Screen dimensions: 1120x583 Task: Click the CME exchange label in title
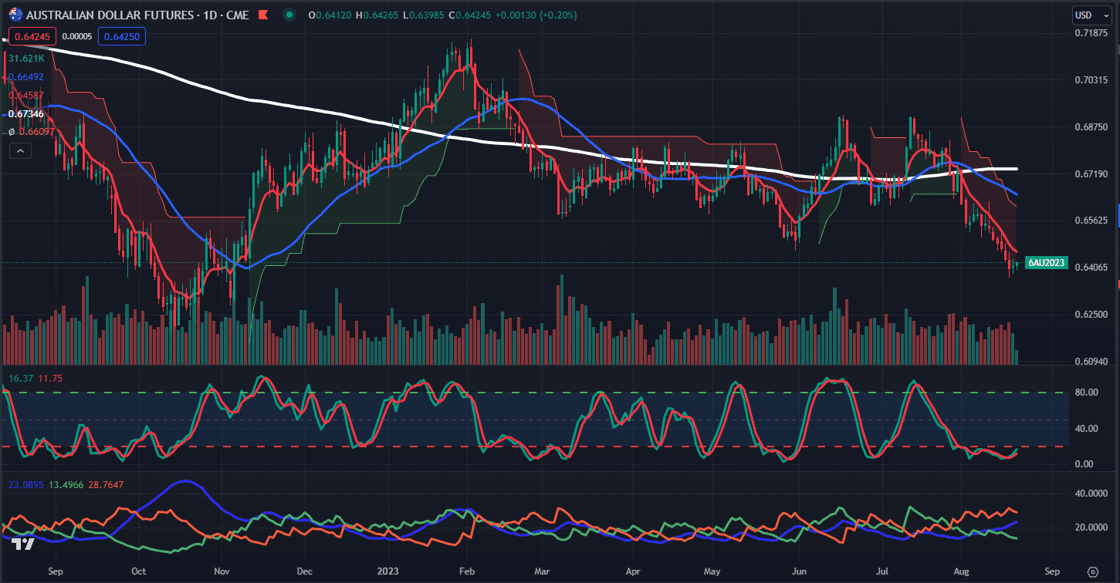[238, 14]
